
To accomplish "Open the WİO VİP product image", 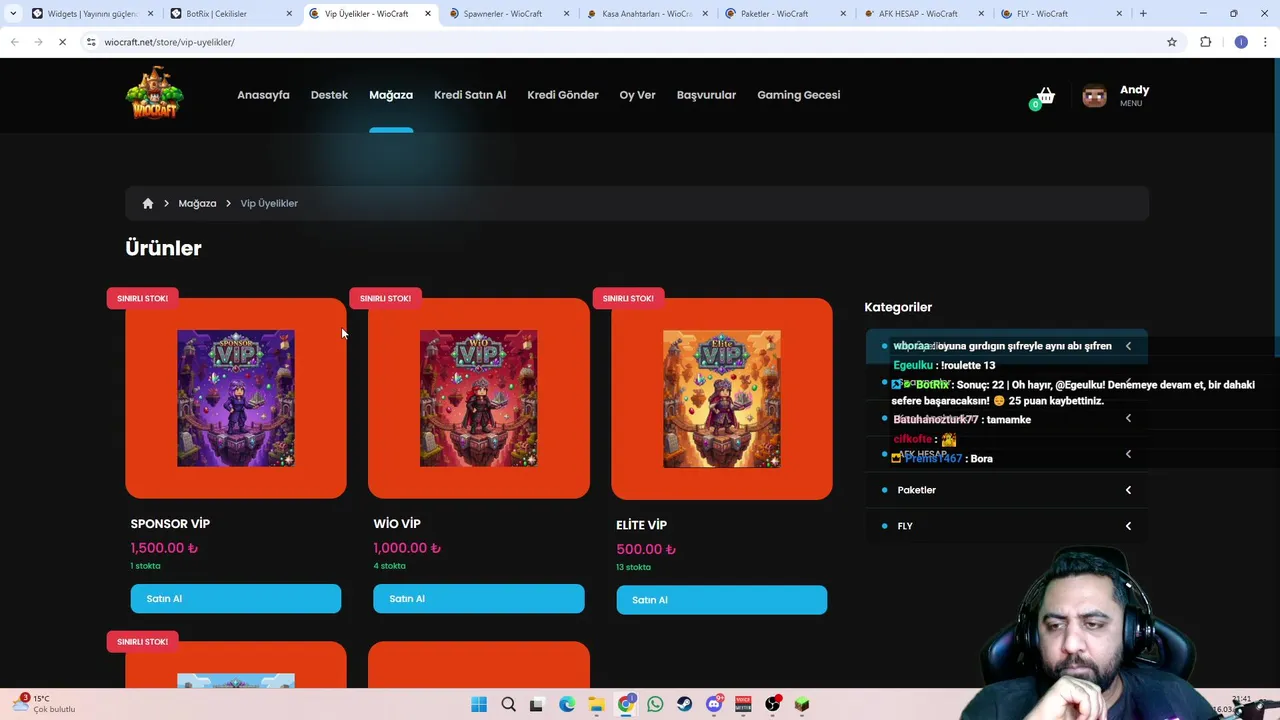I will click(479, 398).
